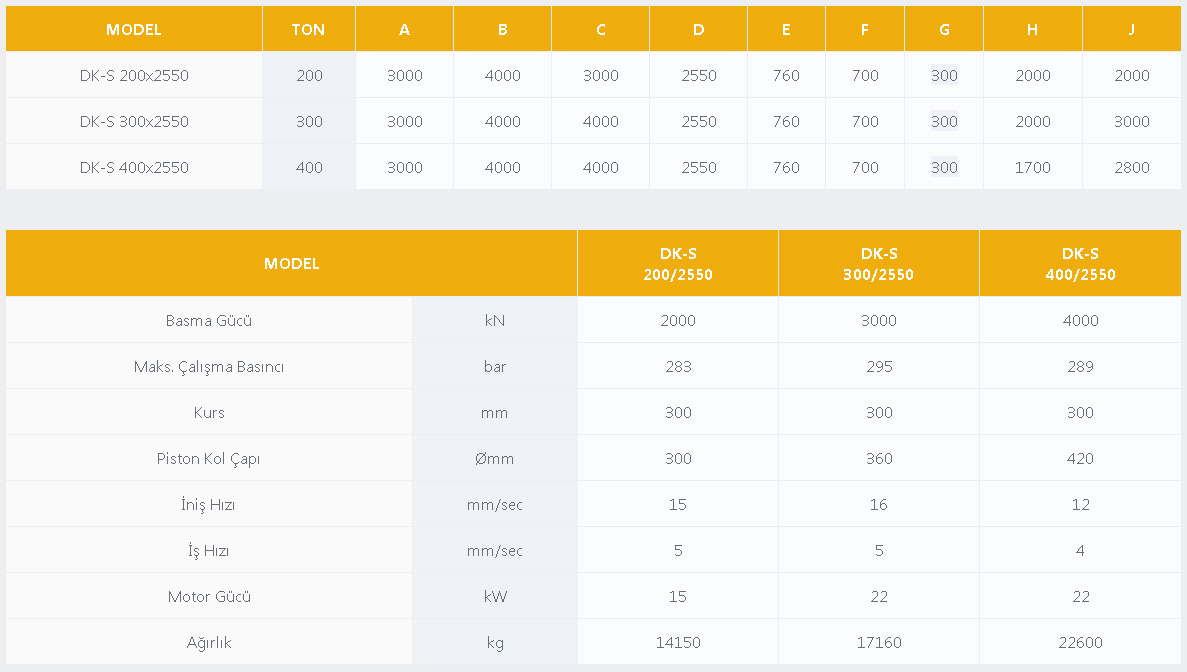The height and width of the screenshot is (672, 1187).
Task: Click column header F in the top table
Action: tap(865, 30)
